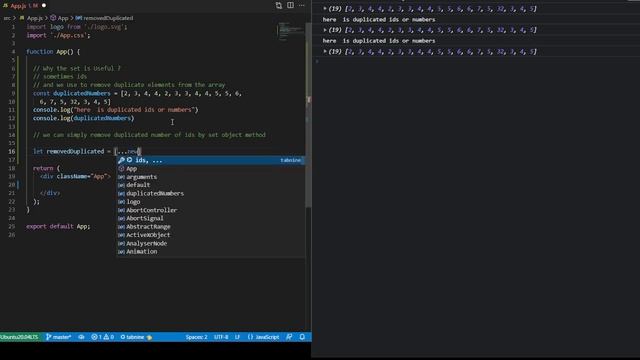Viewport: 640px width, 360px height.
Task: Click the import logo from './logo.svg' line
Action: [x=77, y=27]
